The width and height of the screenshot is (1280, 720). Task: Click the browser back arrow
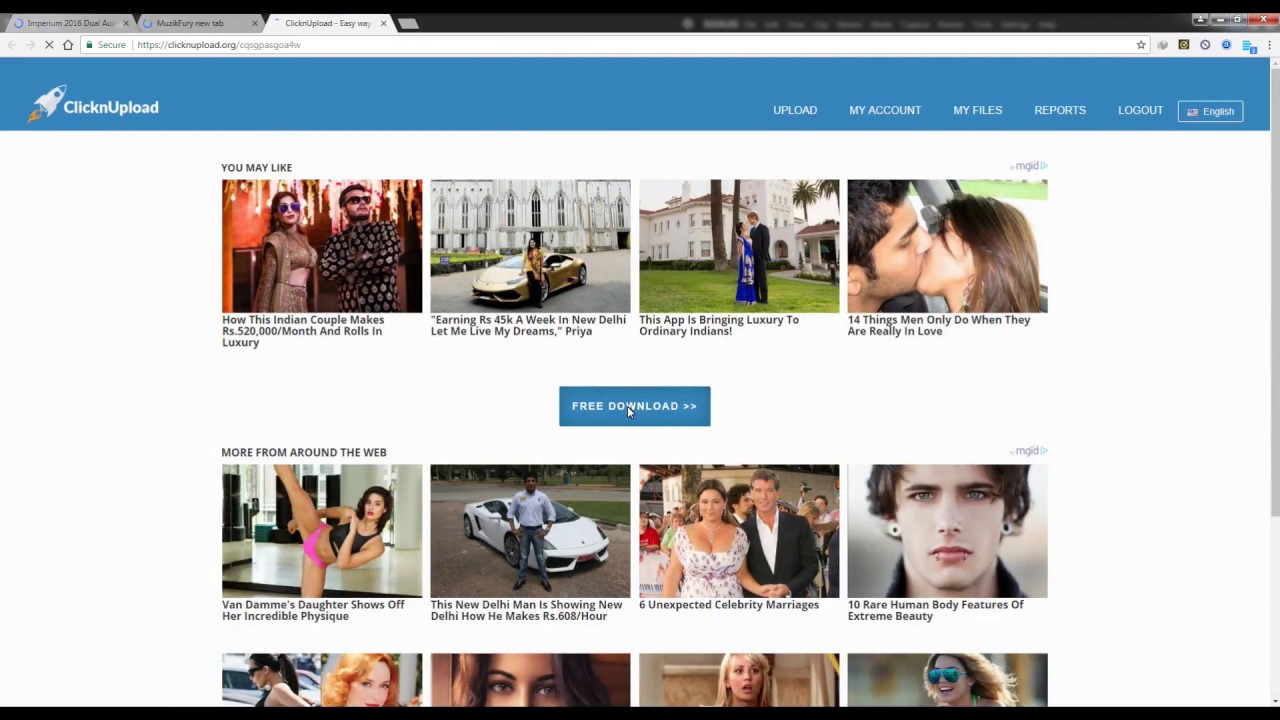coord(12,45)
